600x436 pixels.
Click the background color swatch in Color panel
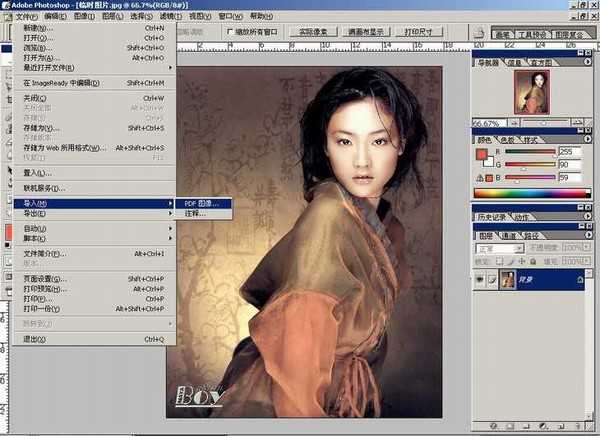click(488, 159)
